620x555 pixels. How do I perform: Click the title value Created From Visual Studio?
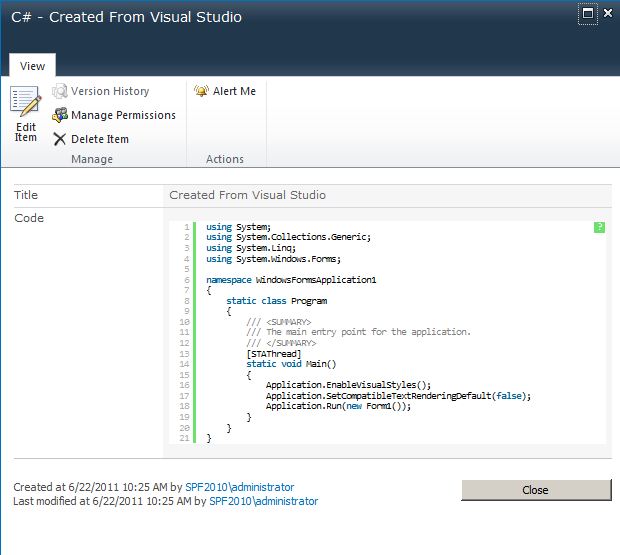point(248,195)
